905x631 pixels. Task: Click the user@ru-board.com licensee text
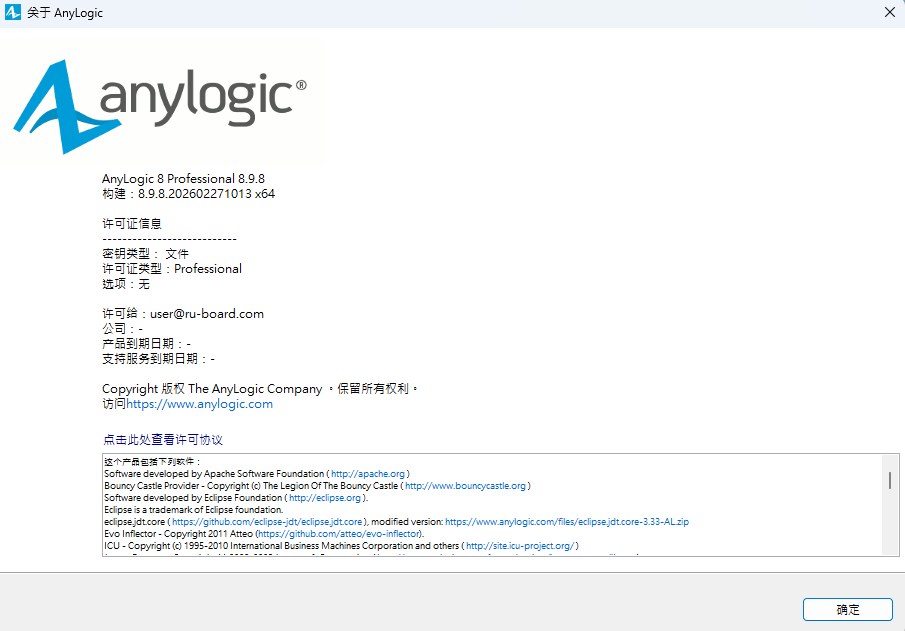[207, 314]
